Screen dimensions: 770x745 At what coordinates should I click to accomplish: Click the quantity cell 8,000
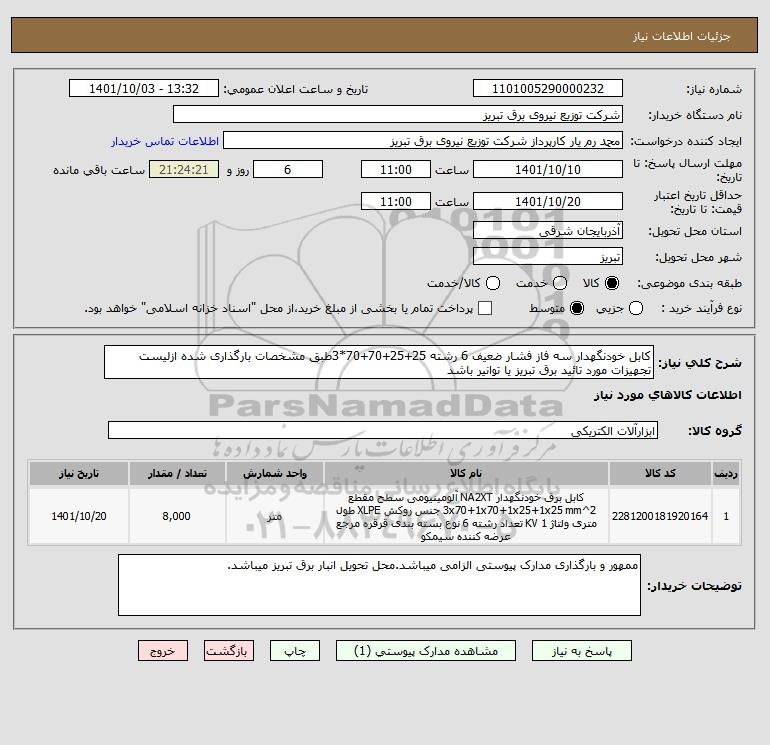tap(177, 516)
